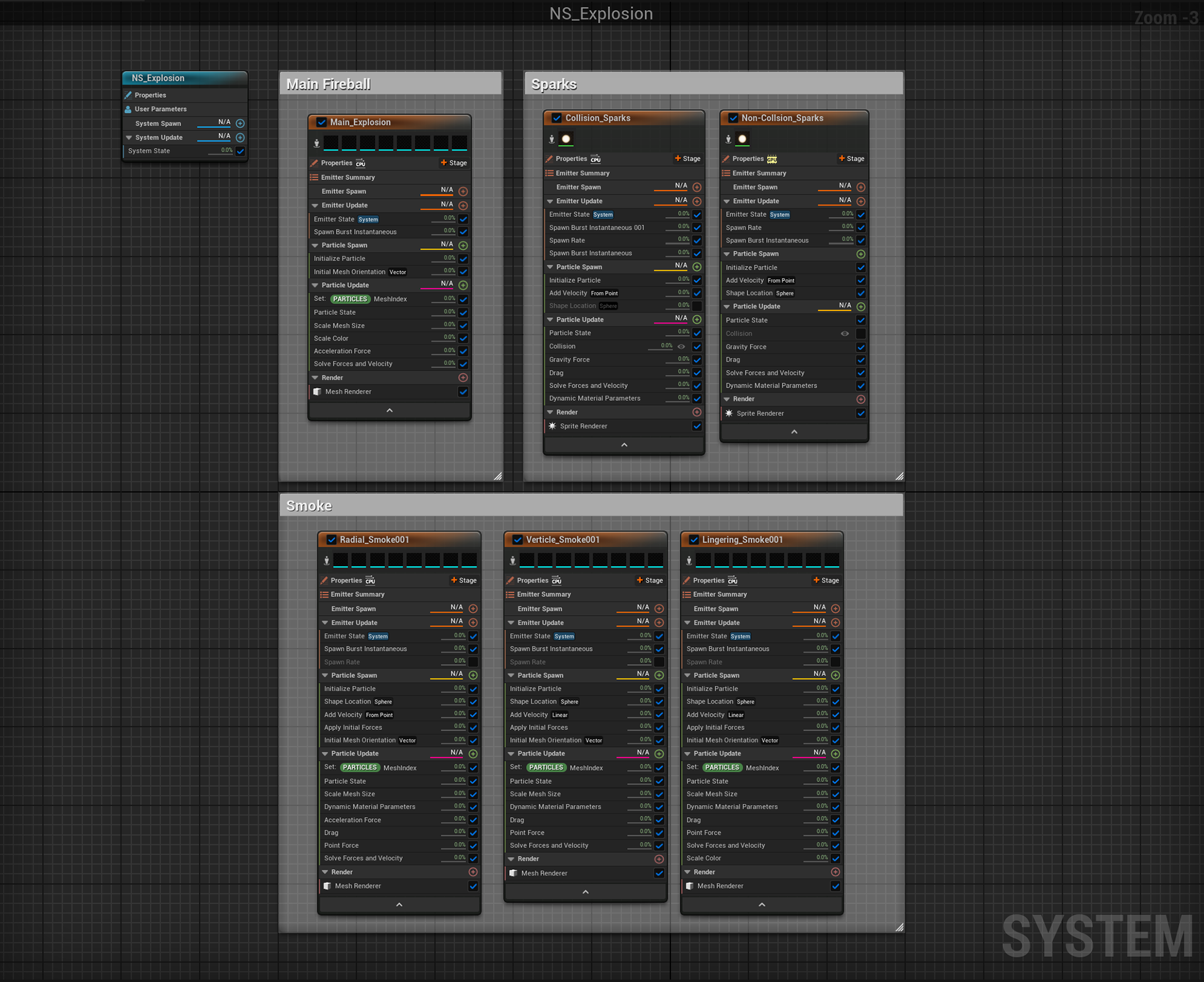The image size is (1204, 982).
Task: Select Emitter Summary in Radial_Smoke001
Action: (357, 594)
